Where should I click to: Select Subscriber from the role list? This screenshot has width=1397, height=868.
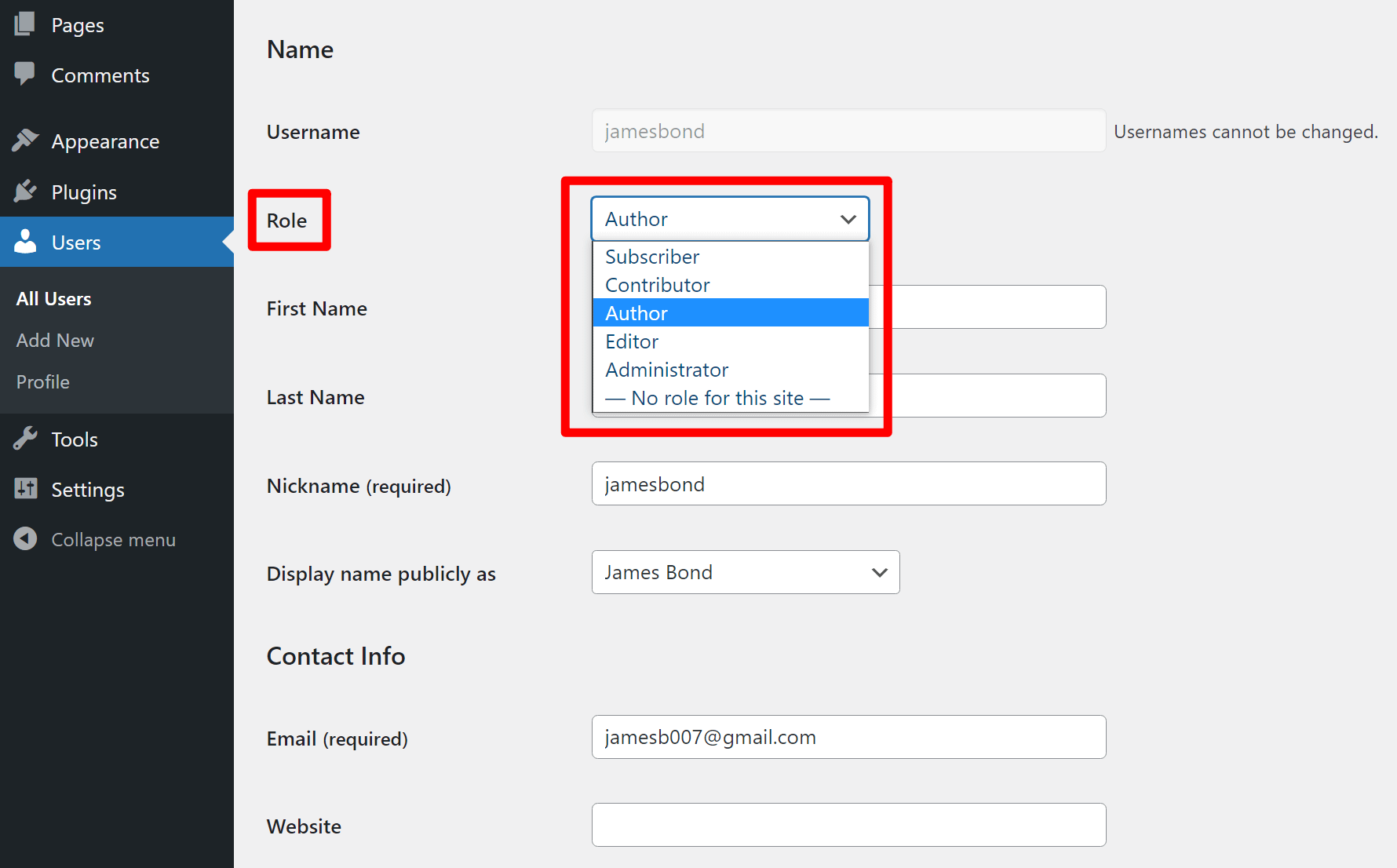tap(652, 256)
